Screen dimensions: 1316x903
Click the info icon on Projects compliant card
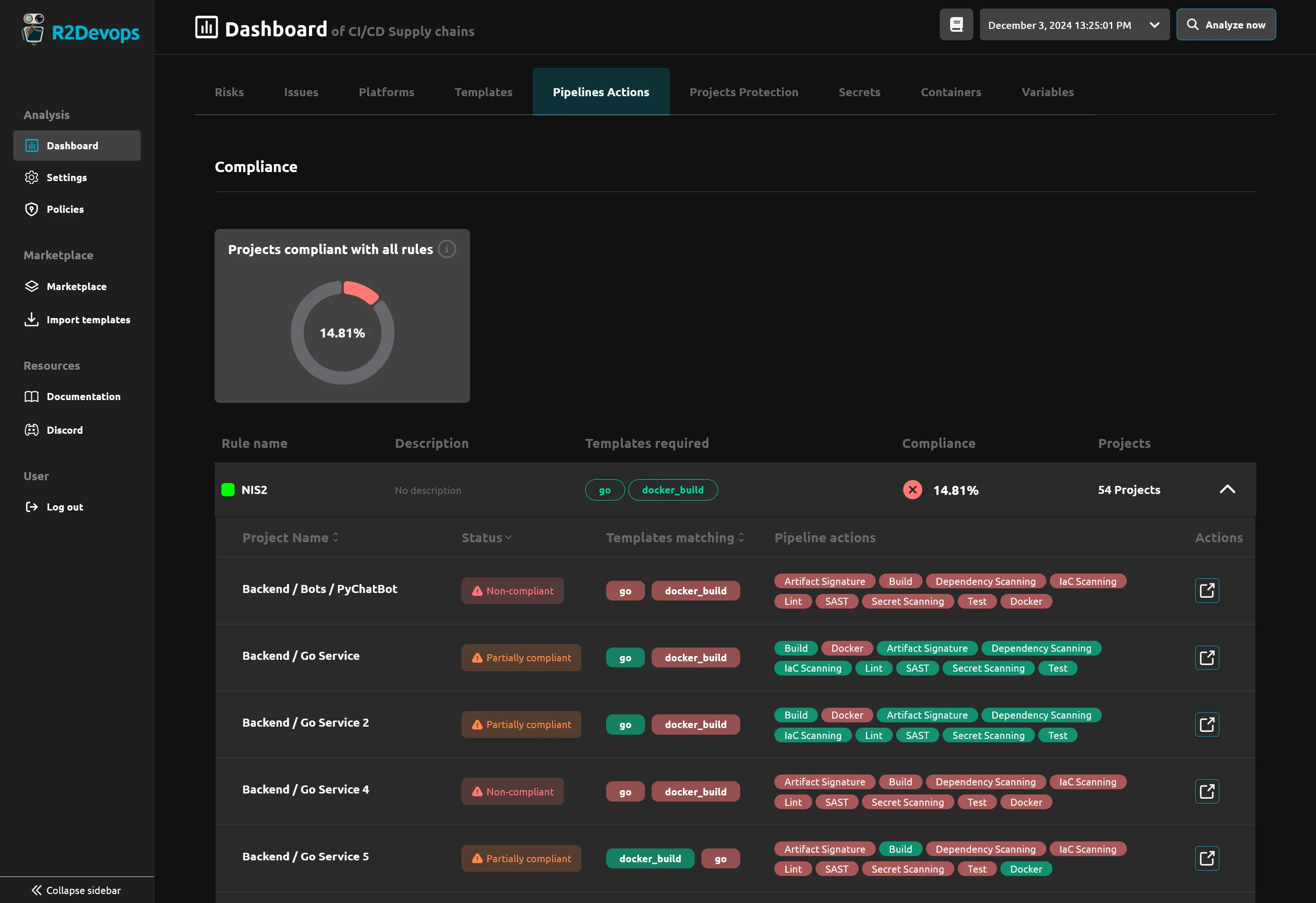tap(447, 249)
